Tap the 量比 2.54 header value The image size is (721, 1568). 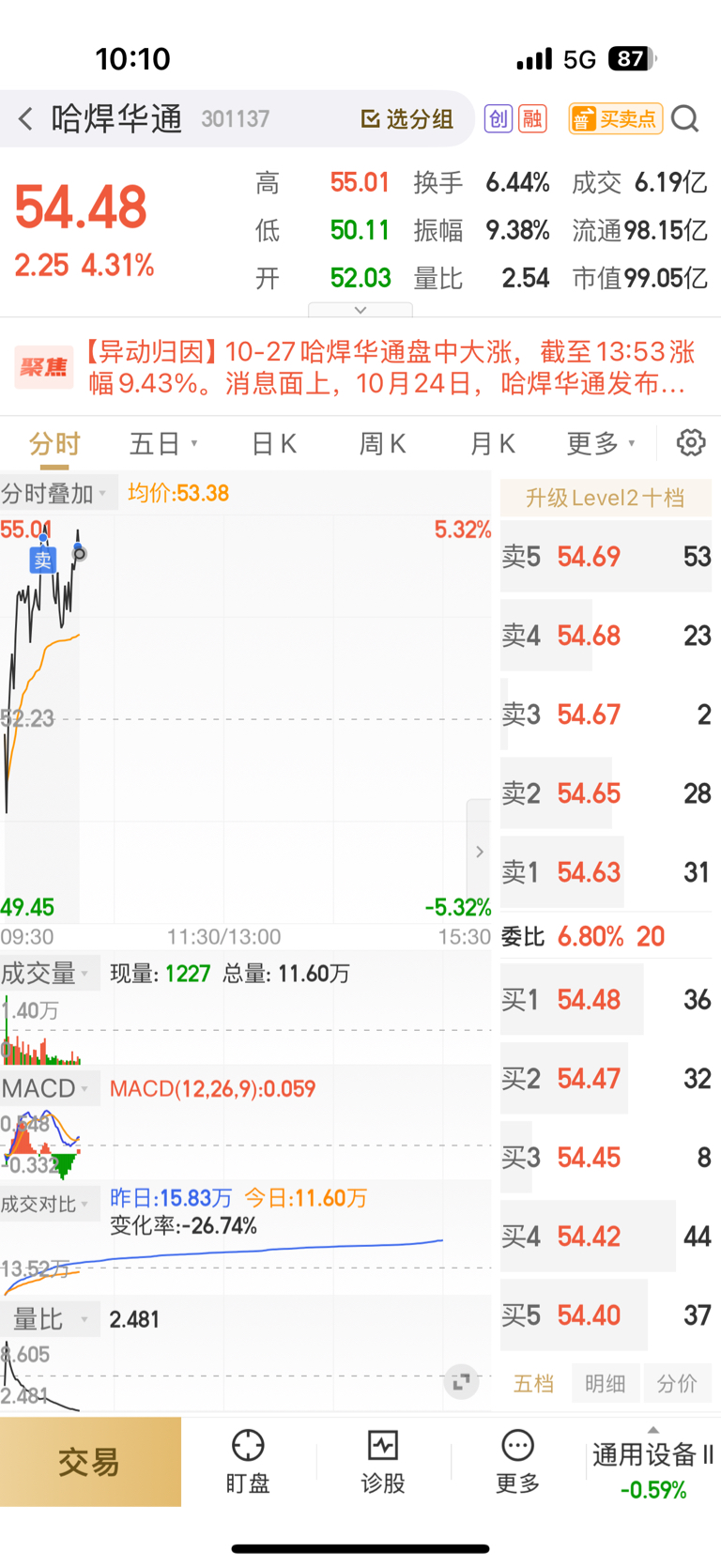click(x=526, y=278)
